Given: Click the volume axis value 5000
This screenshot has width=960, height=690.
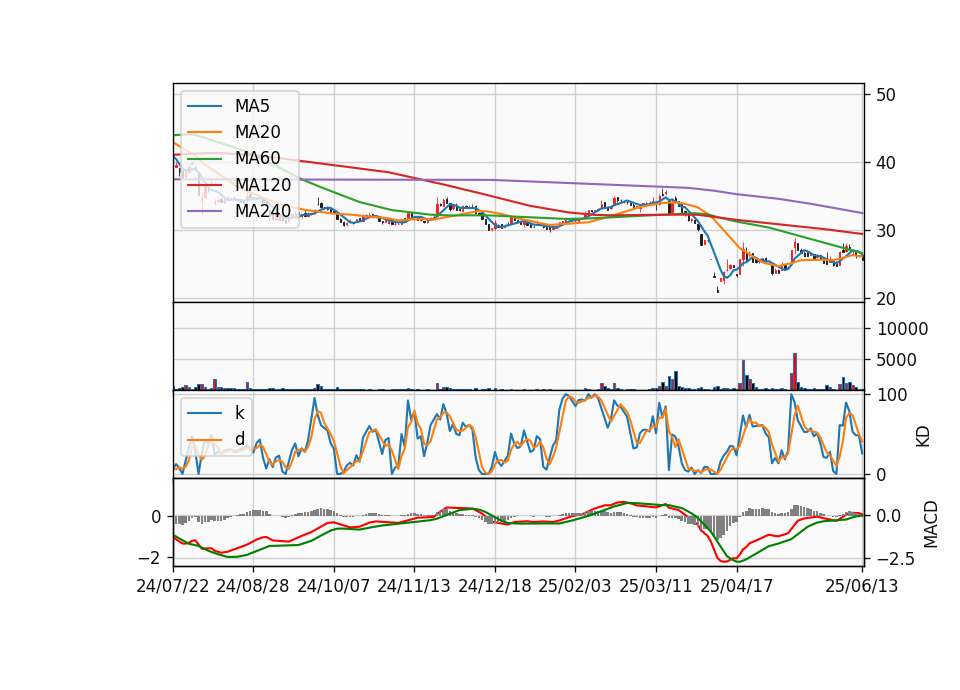Looking at the screenshot, I should [x=896, y=360].
